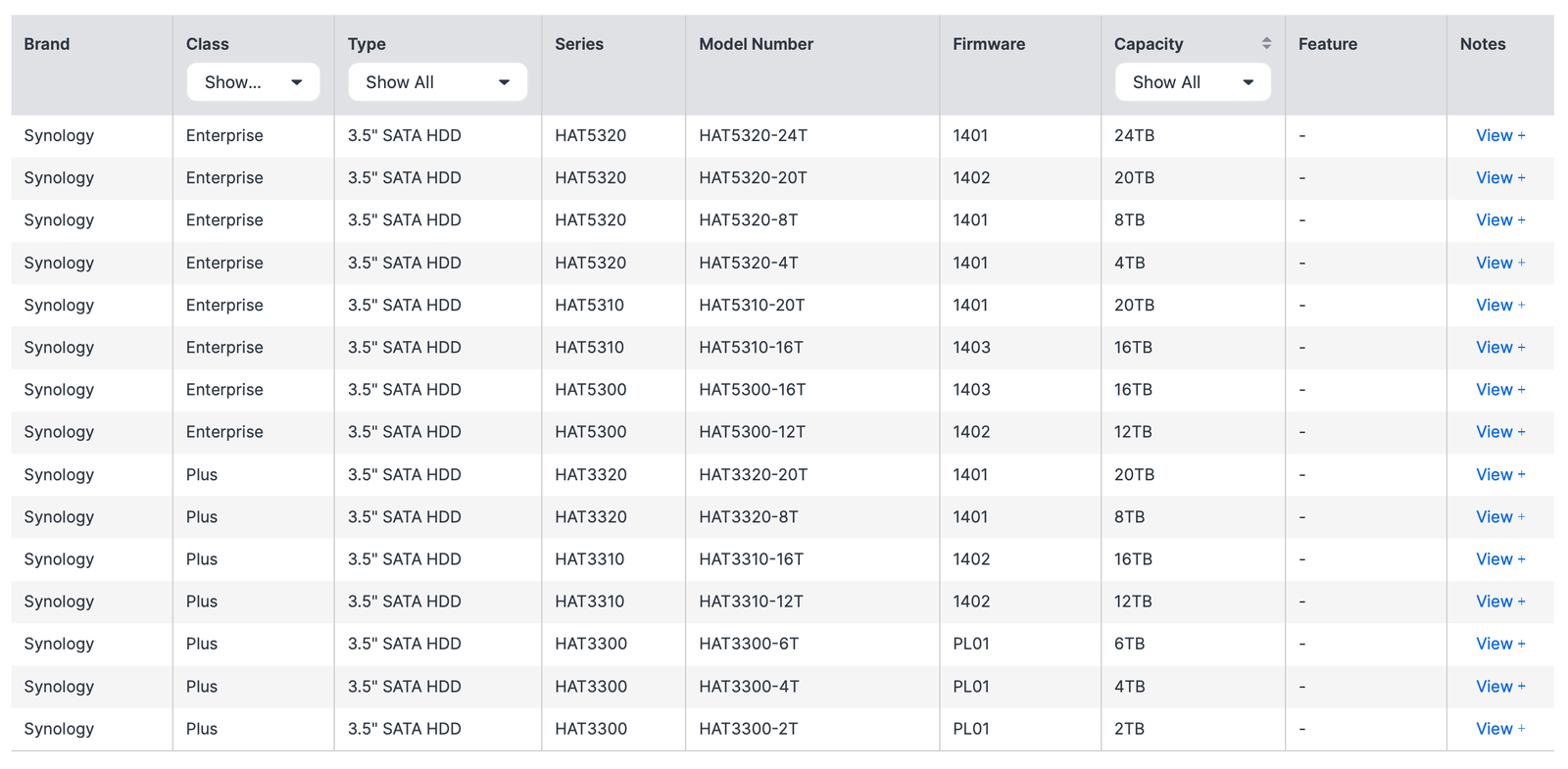Viewport: 1568px width, 769px height.
Task: View notes for HAT5320-24T
Action: pos(1500,135)
